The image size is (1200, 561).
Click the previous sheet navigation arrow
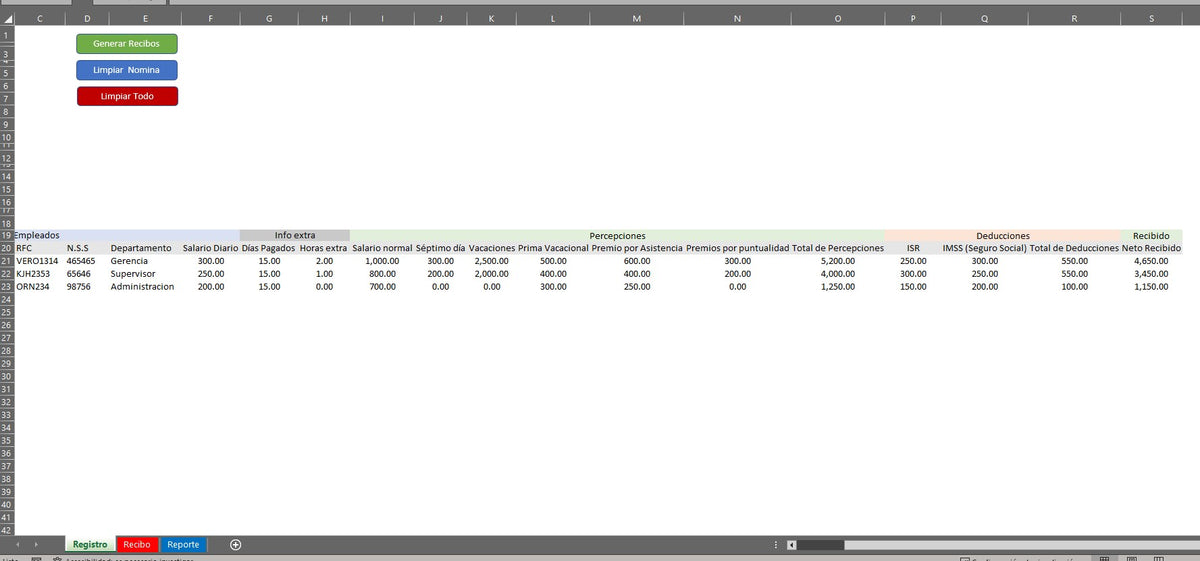[x=18, y=545]
